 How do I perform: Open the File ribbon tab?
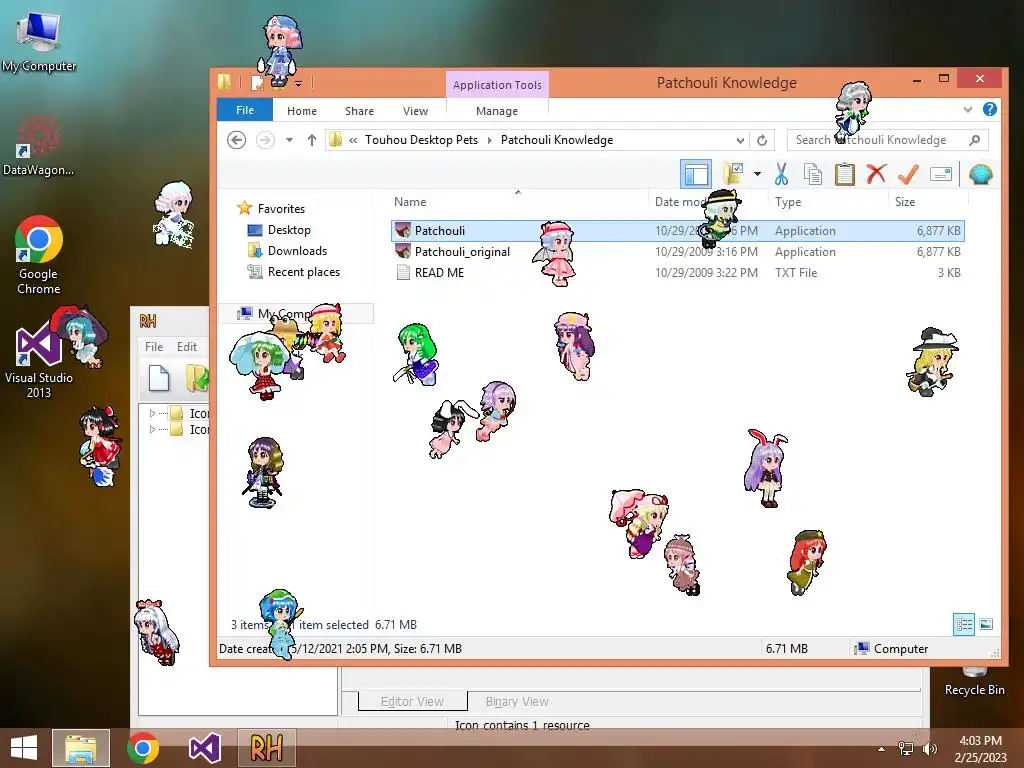point(245,110)
